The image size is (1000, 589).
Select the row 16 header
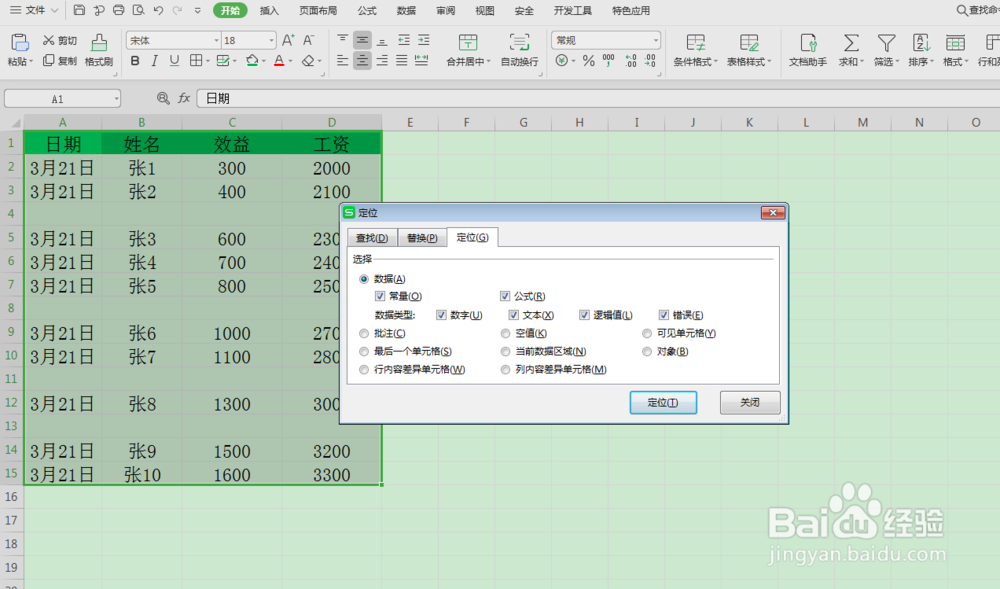(x=11, y=497)
